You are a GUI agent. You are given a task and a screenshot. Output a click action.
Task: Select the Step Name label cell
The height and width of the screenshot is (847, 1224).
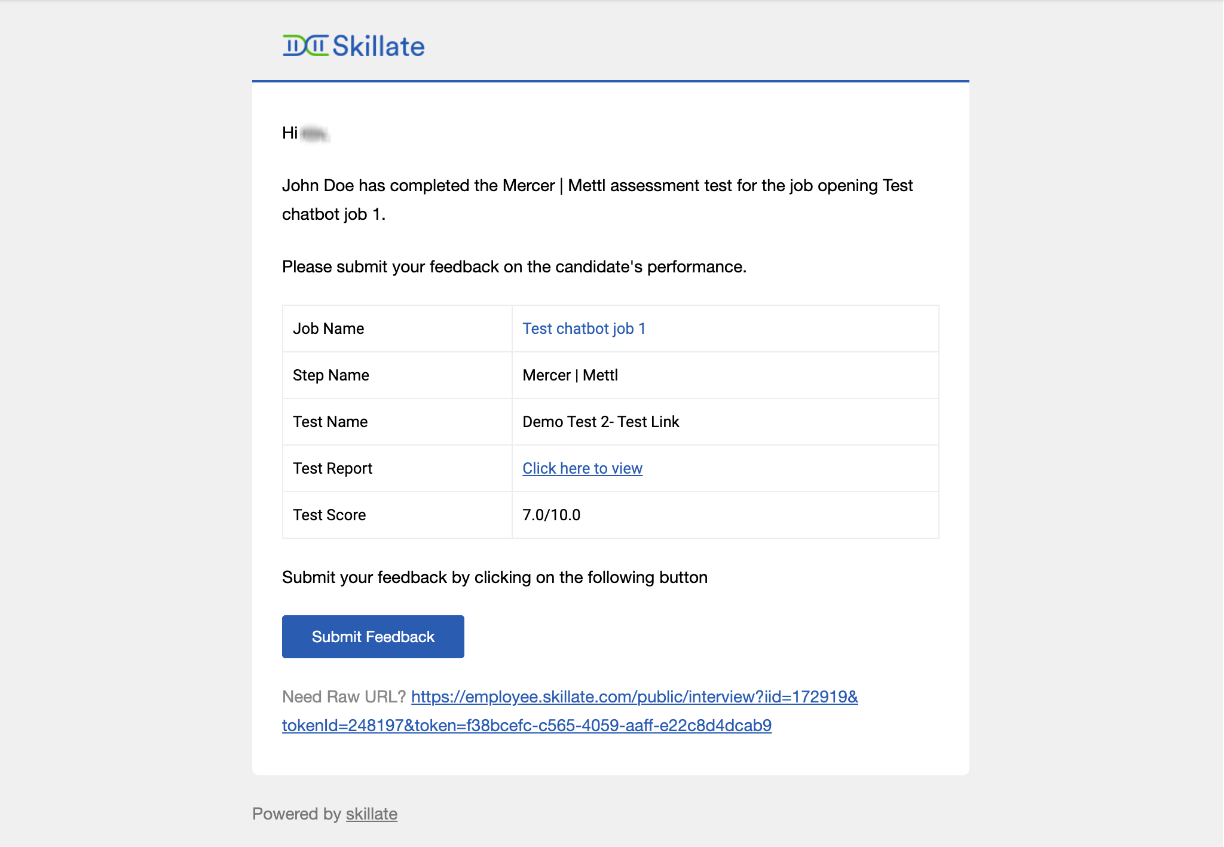(x=397, y=375)
